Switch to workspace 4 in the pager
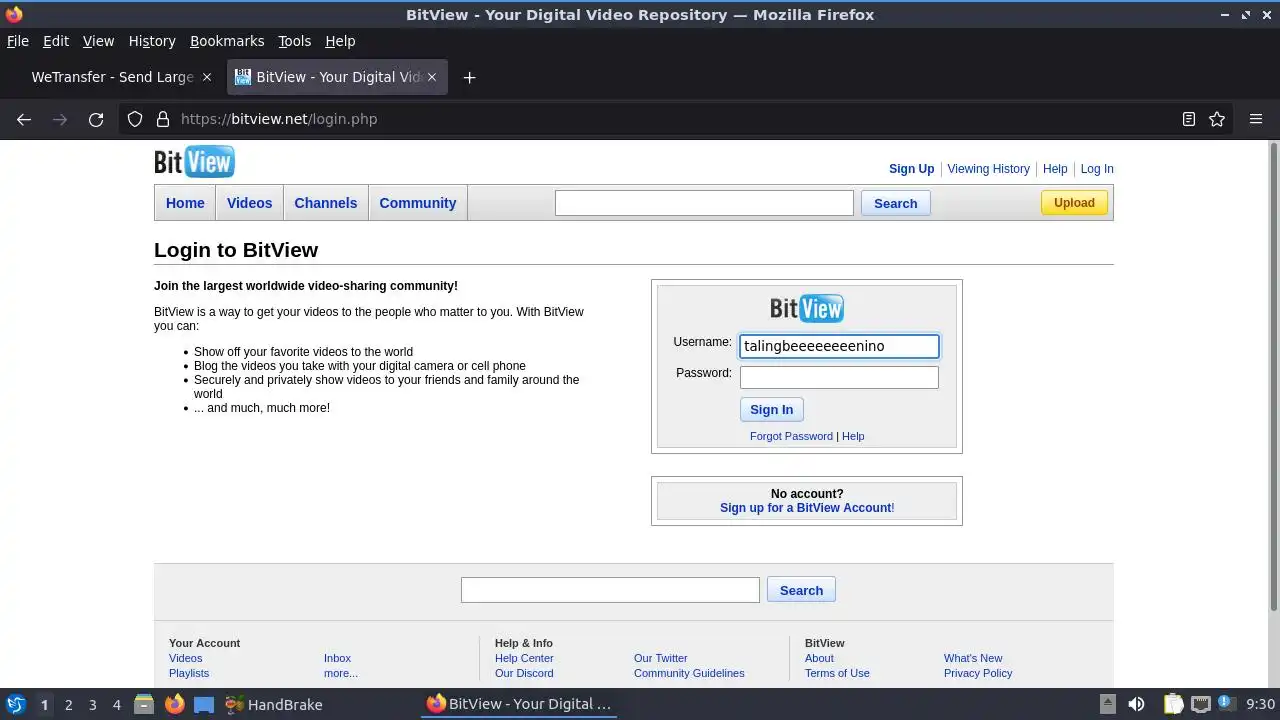Image resolution: width=1280 pixels, height=720 pixels. [116, 705]
